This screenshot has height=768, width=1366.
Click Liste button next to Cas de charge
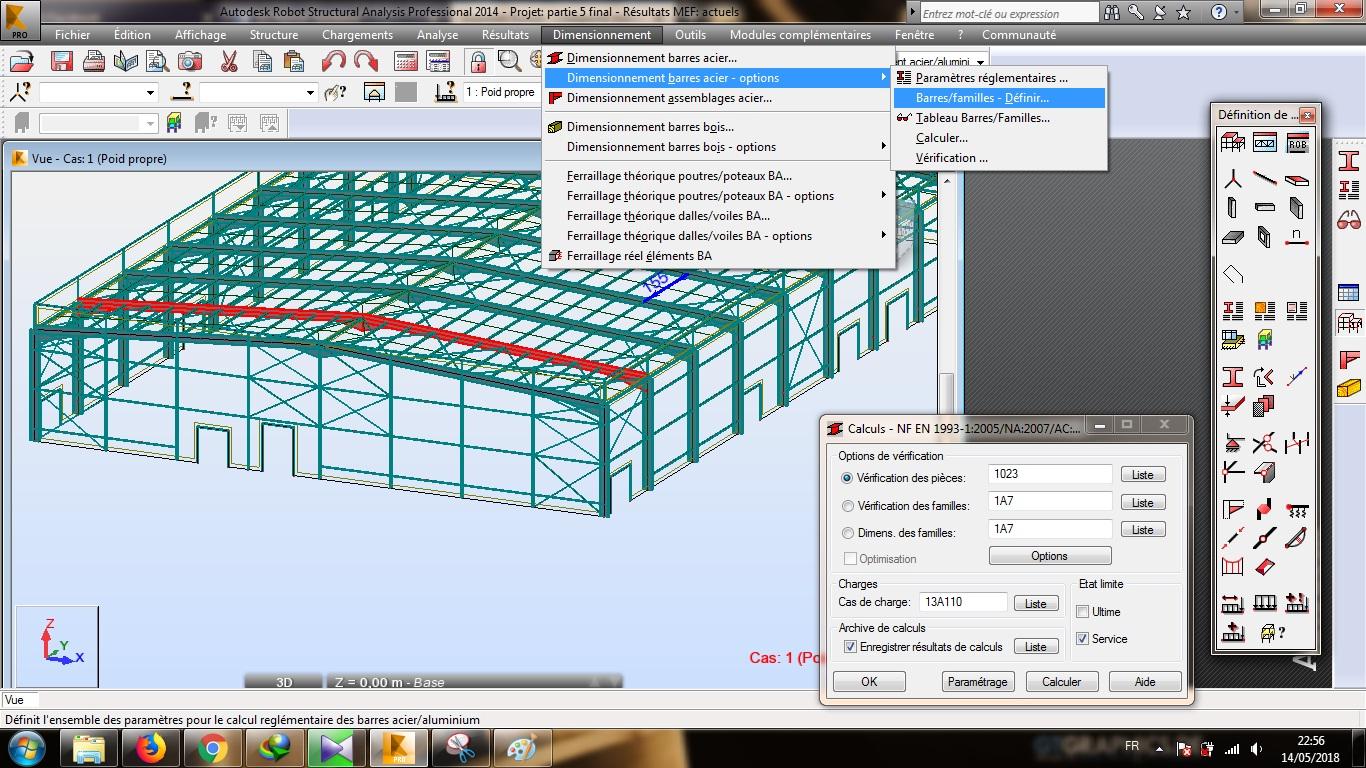click(1036, 603)
